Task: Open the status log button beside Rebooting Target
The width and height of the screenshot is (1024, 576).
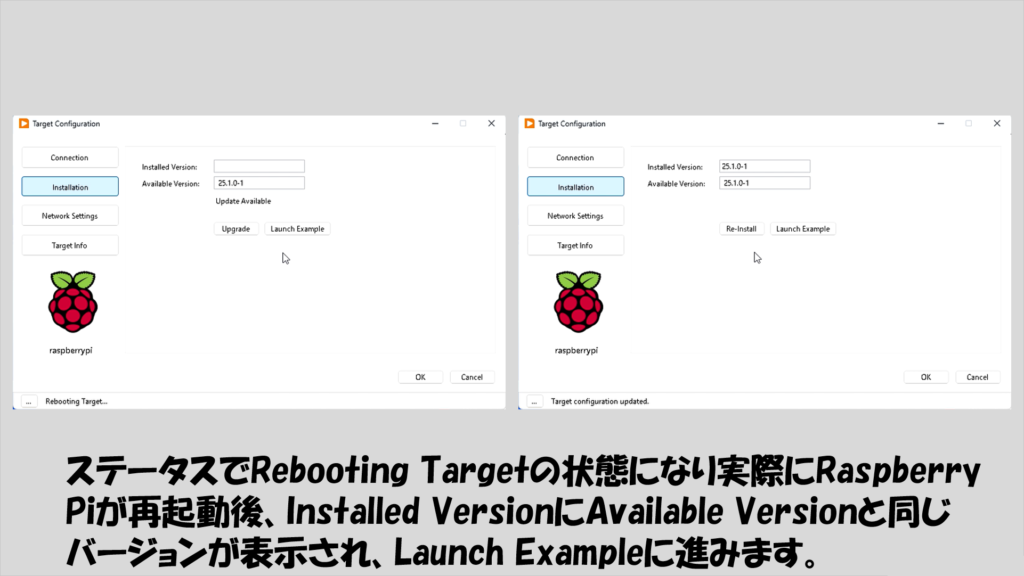Action: (x=29, y=401)
